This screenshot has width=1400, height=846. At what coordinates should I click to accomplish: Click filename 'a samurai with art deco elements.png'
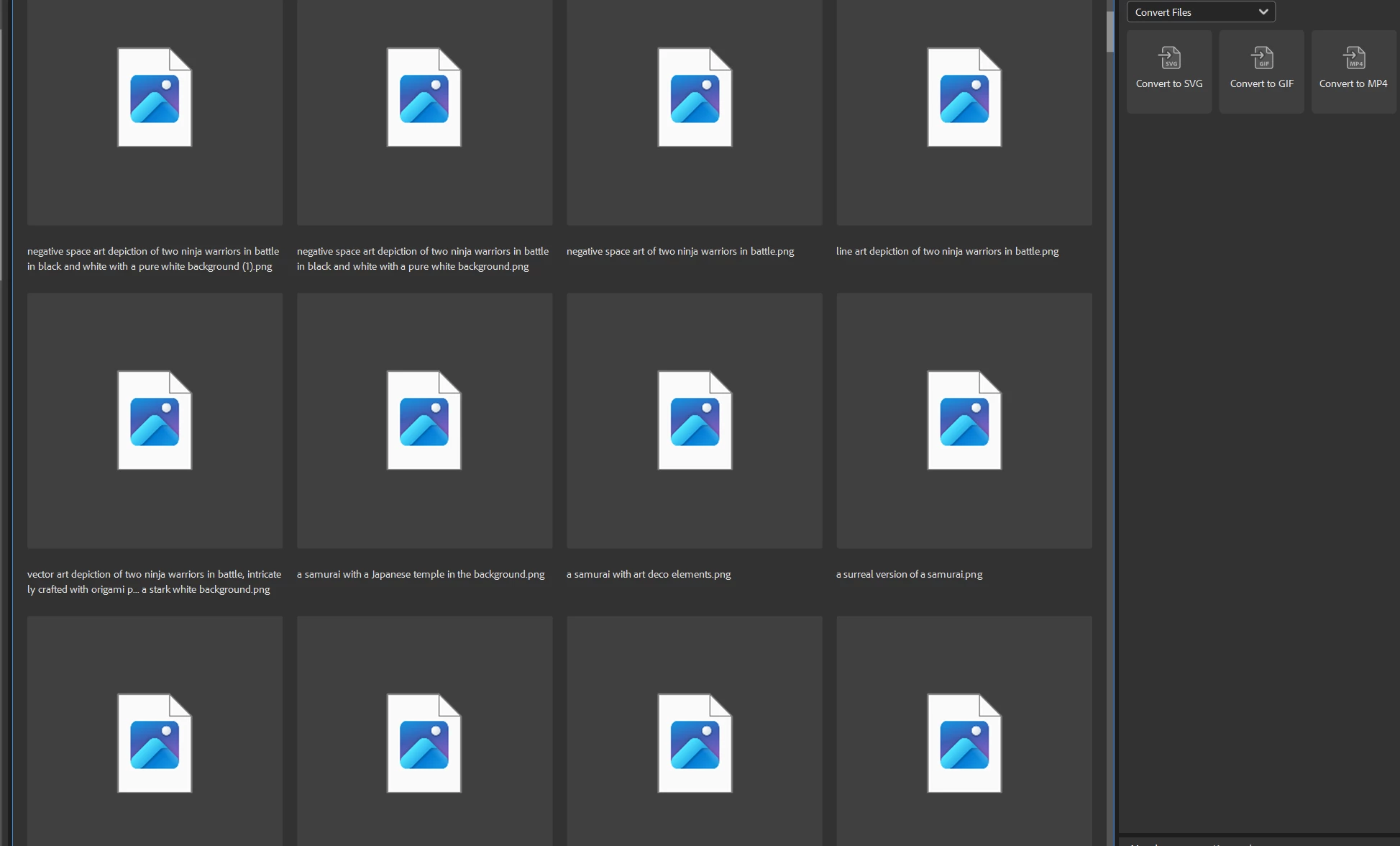pos(648,574)
